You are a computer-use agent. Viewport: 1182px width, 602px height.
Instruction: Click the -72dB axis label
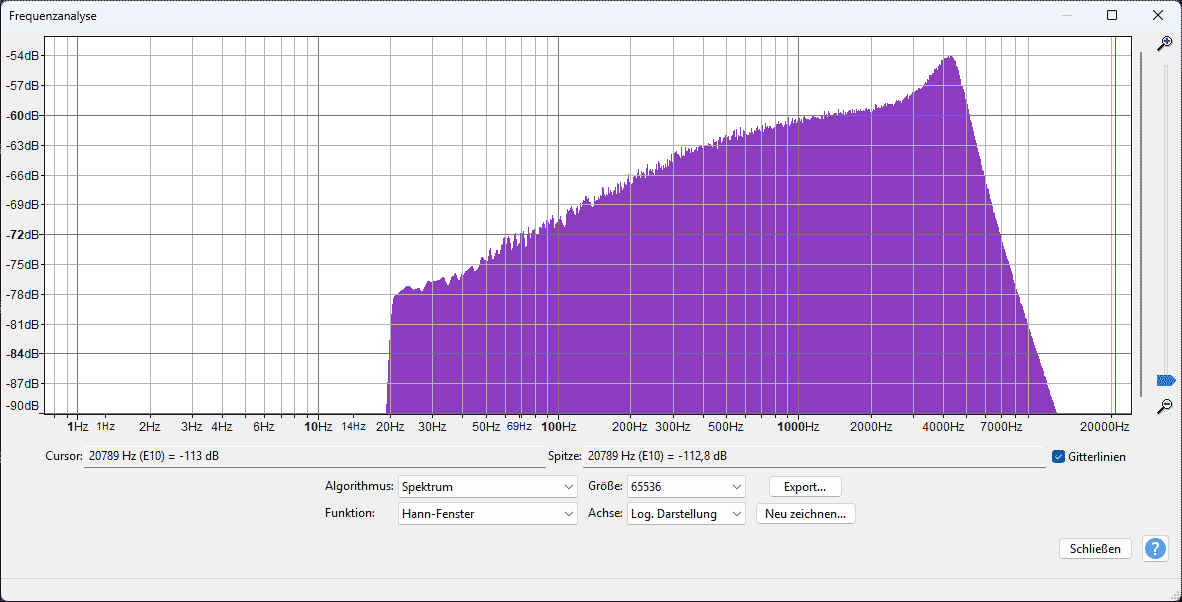23,234
